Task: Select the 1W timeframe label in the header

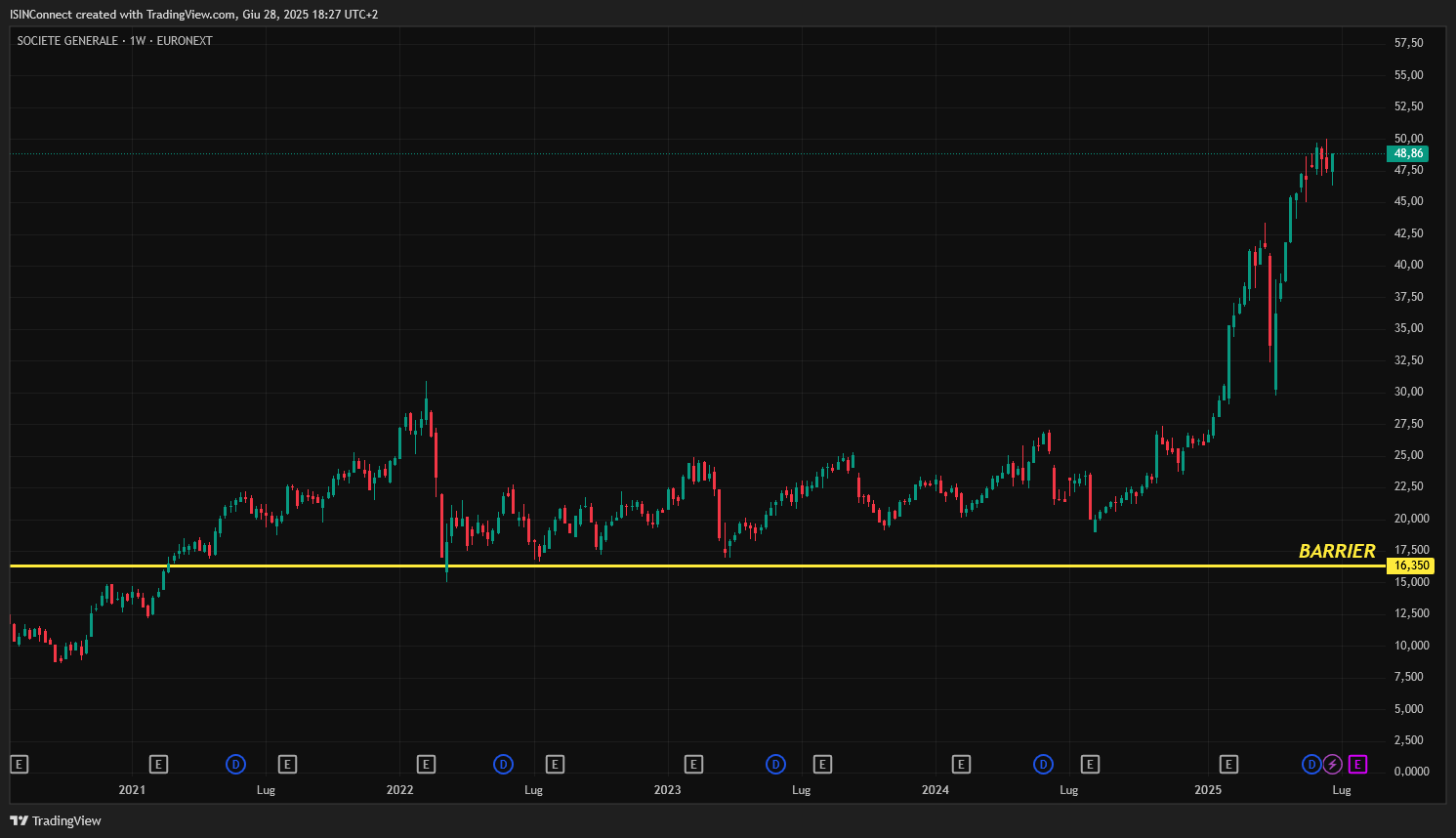Action: point(138,41)
